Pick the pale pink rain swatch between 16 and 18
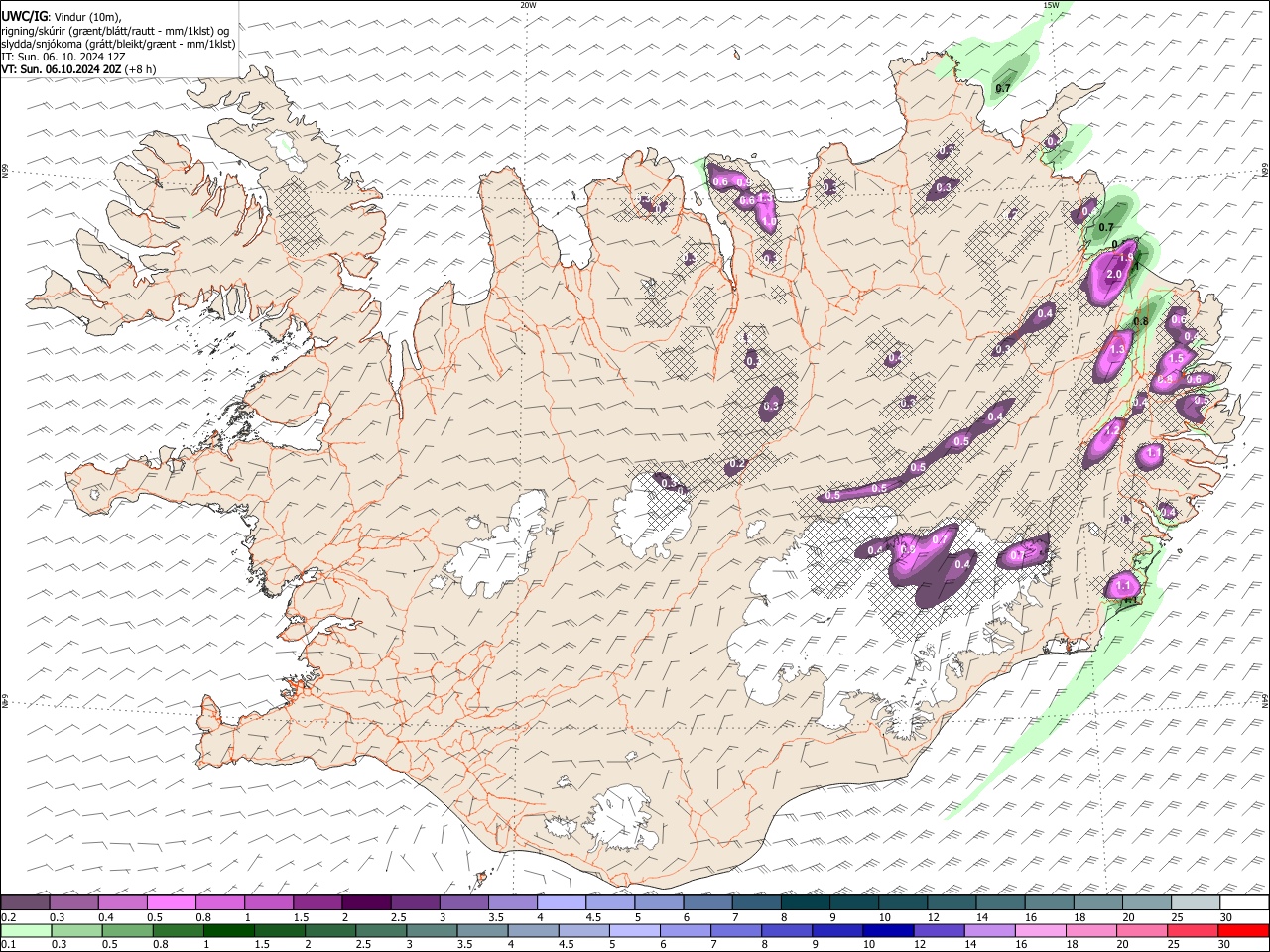 point(1041,931)
